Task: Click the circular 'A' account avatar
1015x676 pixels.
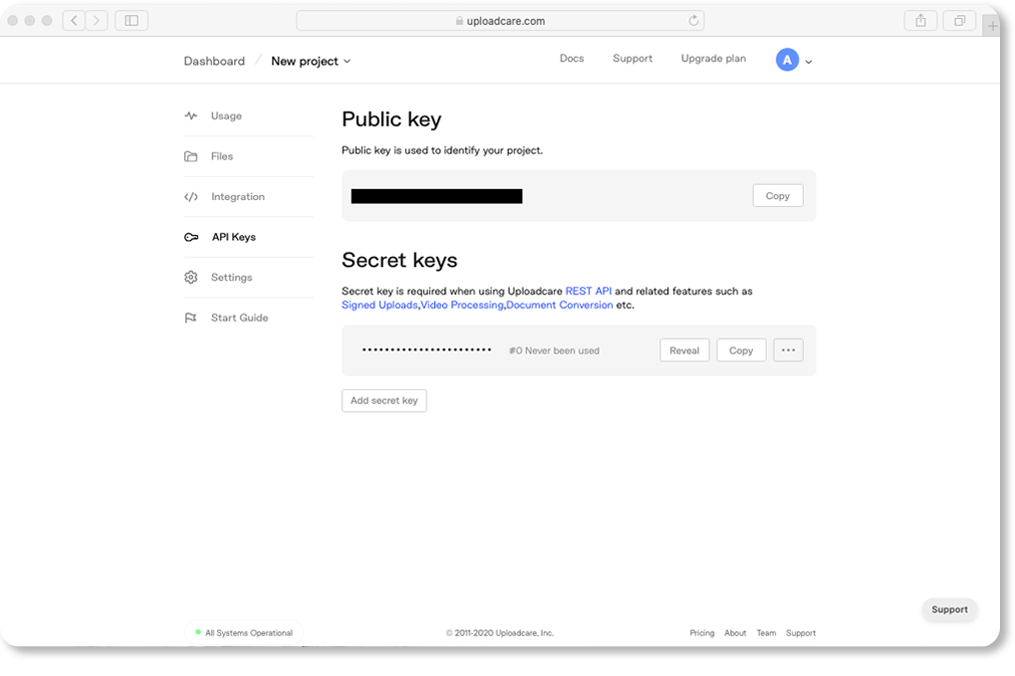Action: pos(787,59)
